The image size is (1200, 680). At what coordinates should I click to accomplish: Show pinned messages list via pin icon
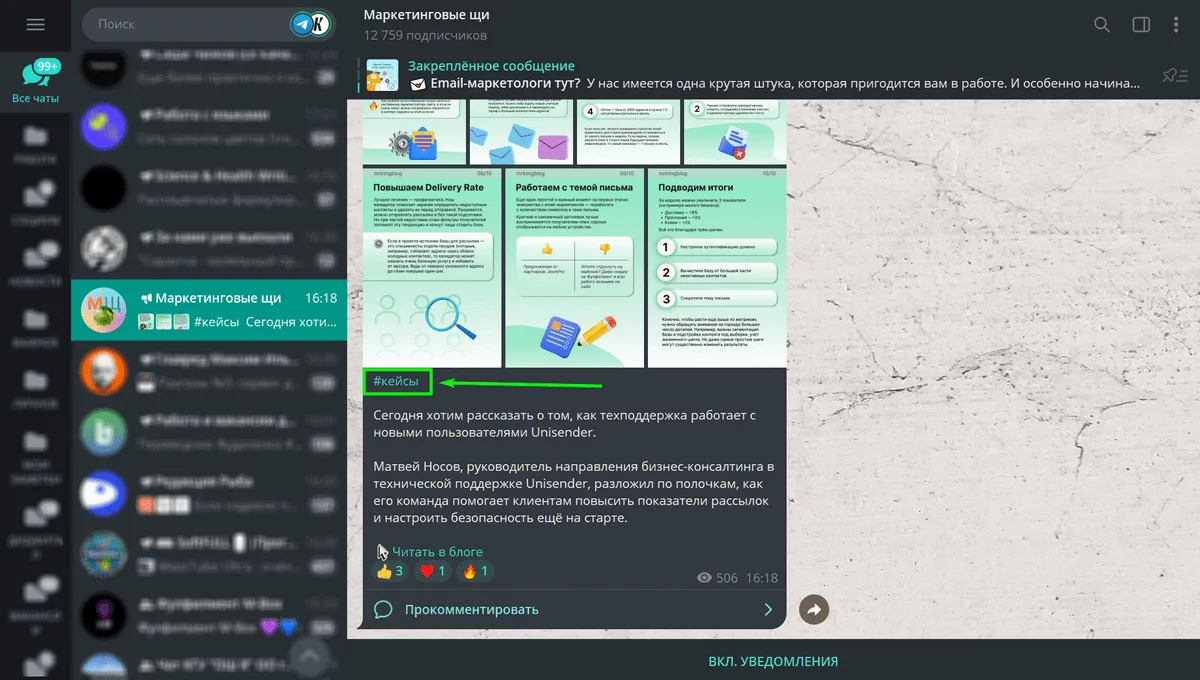point(1173,75)
